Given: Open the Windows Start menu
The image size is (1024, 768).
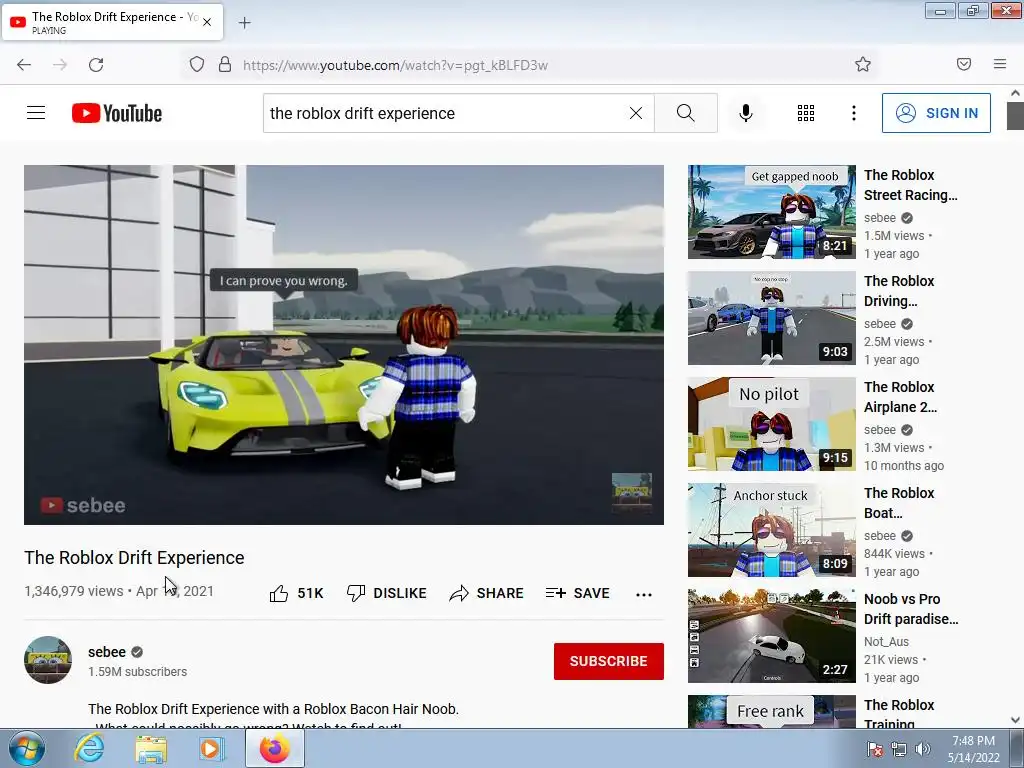Looking at the screenshot, I should point(27,748).
